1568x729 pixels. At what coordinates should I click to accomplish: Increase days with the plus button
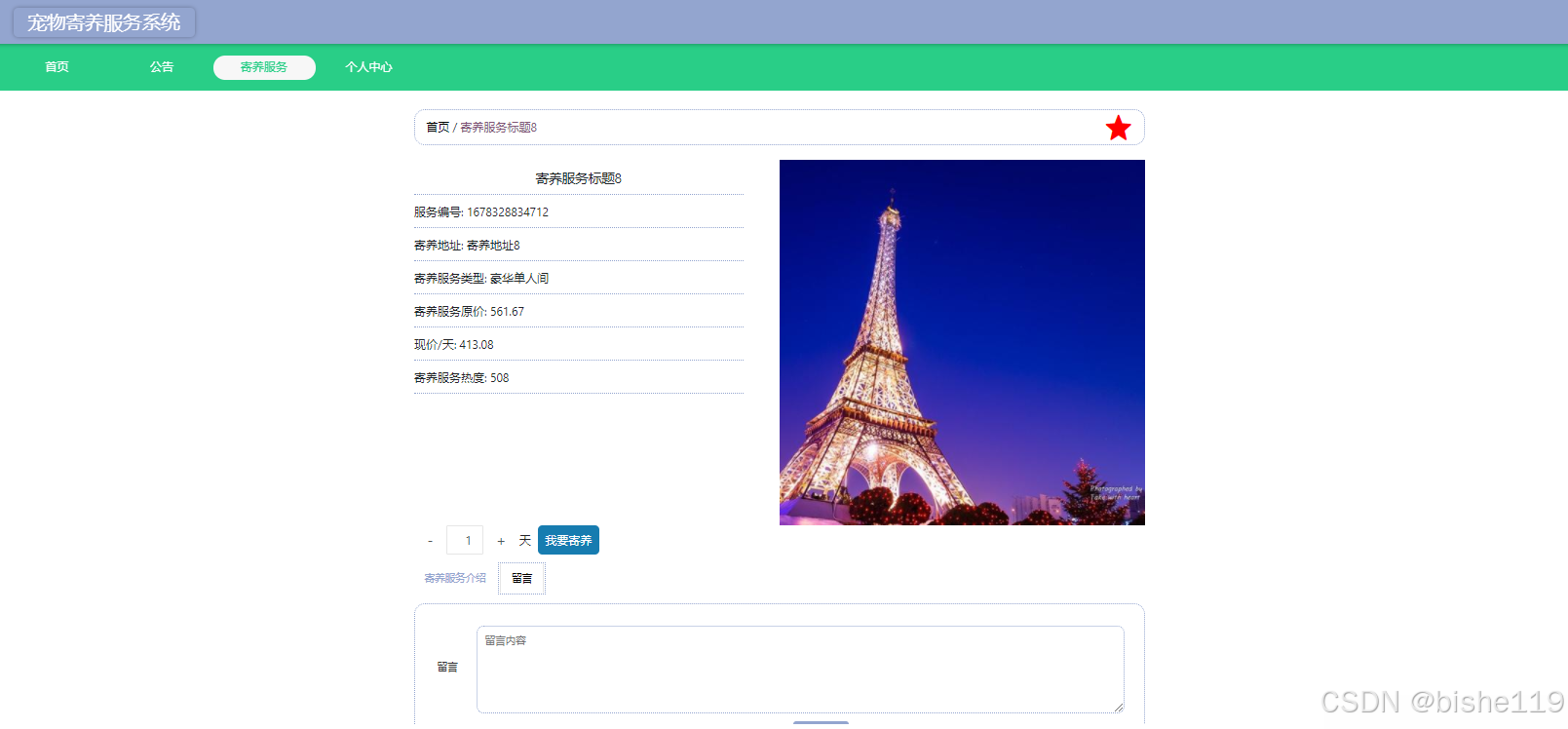coord(501,541)
